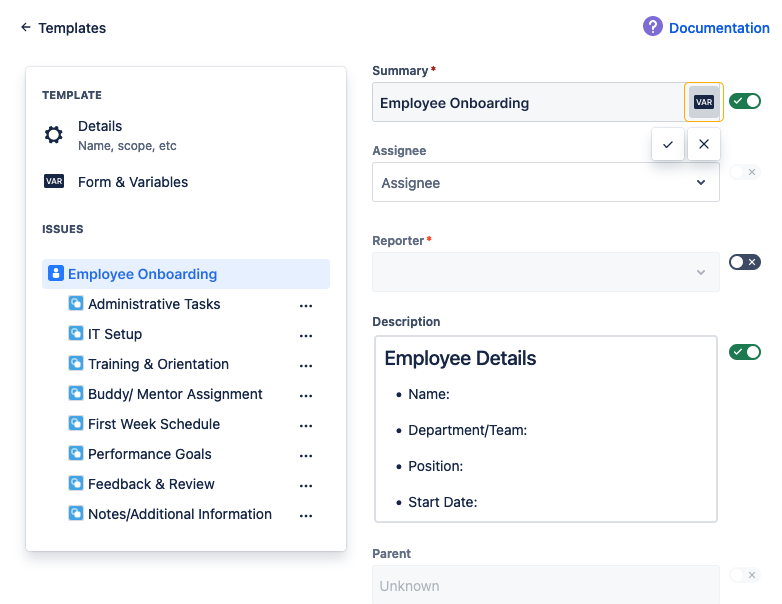Click the VAR variable icon in Summary field
Image resolution: width=782 pixels, height=604 pixels.
coord(704,102)
